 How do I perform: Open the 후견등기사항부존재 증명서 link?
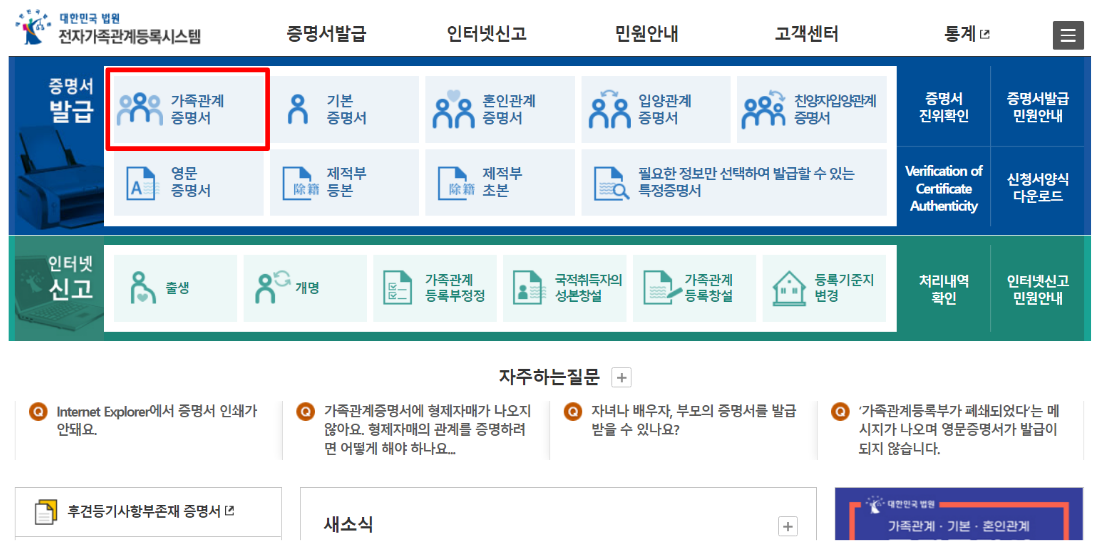tap(151, 511)
